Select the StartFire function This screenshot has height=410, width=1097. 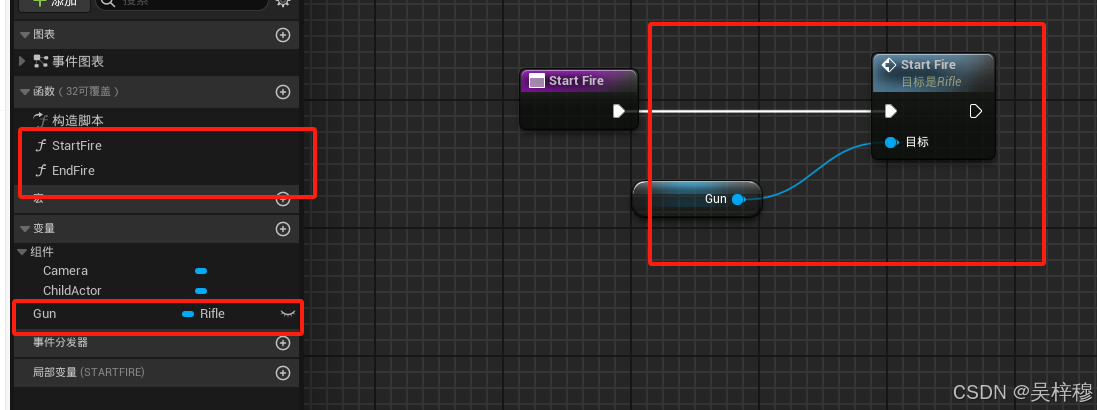(77, 146)
